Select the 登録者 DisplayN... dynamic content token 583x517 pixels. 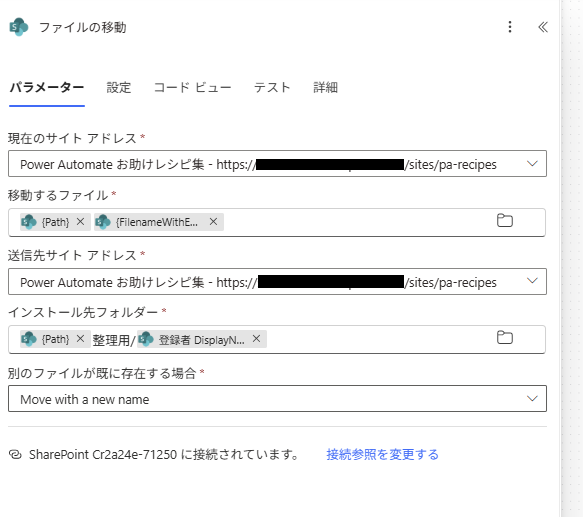point(201,339)
